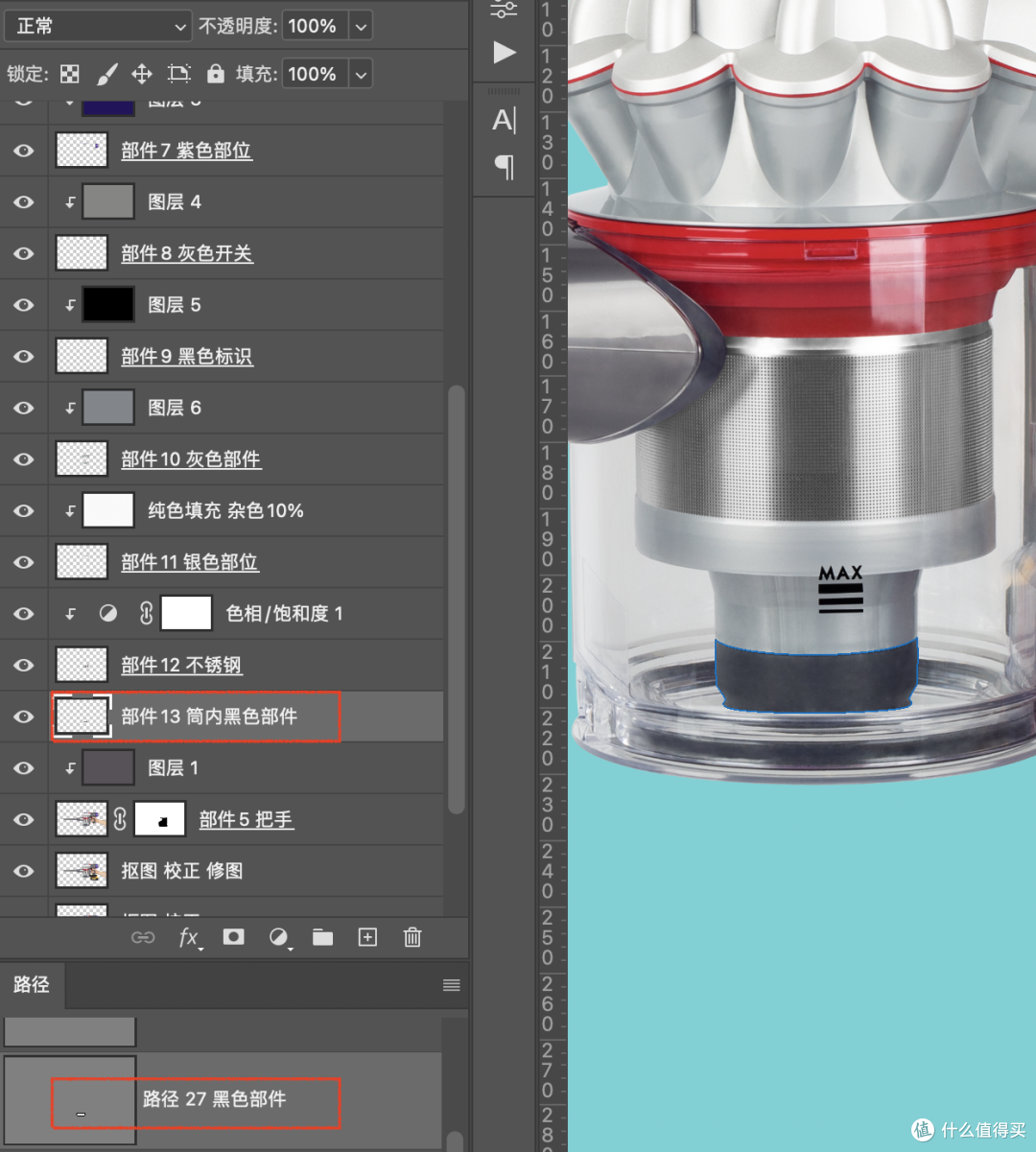Click the layer mask thumbnail of 部件 5 把手
Image resolution: width=1036 pixels, height=1152 pixels.
[x=159, y=819]
